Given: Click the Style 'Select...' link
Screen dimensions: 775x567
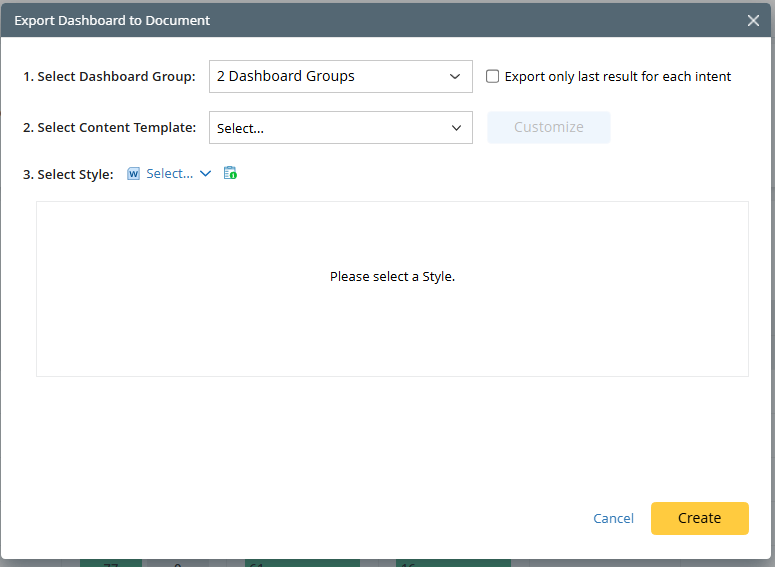Looking at the screenshot, I should pyautogui.click(x=169, y=174).
